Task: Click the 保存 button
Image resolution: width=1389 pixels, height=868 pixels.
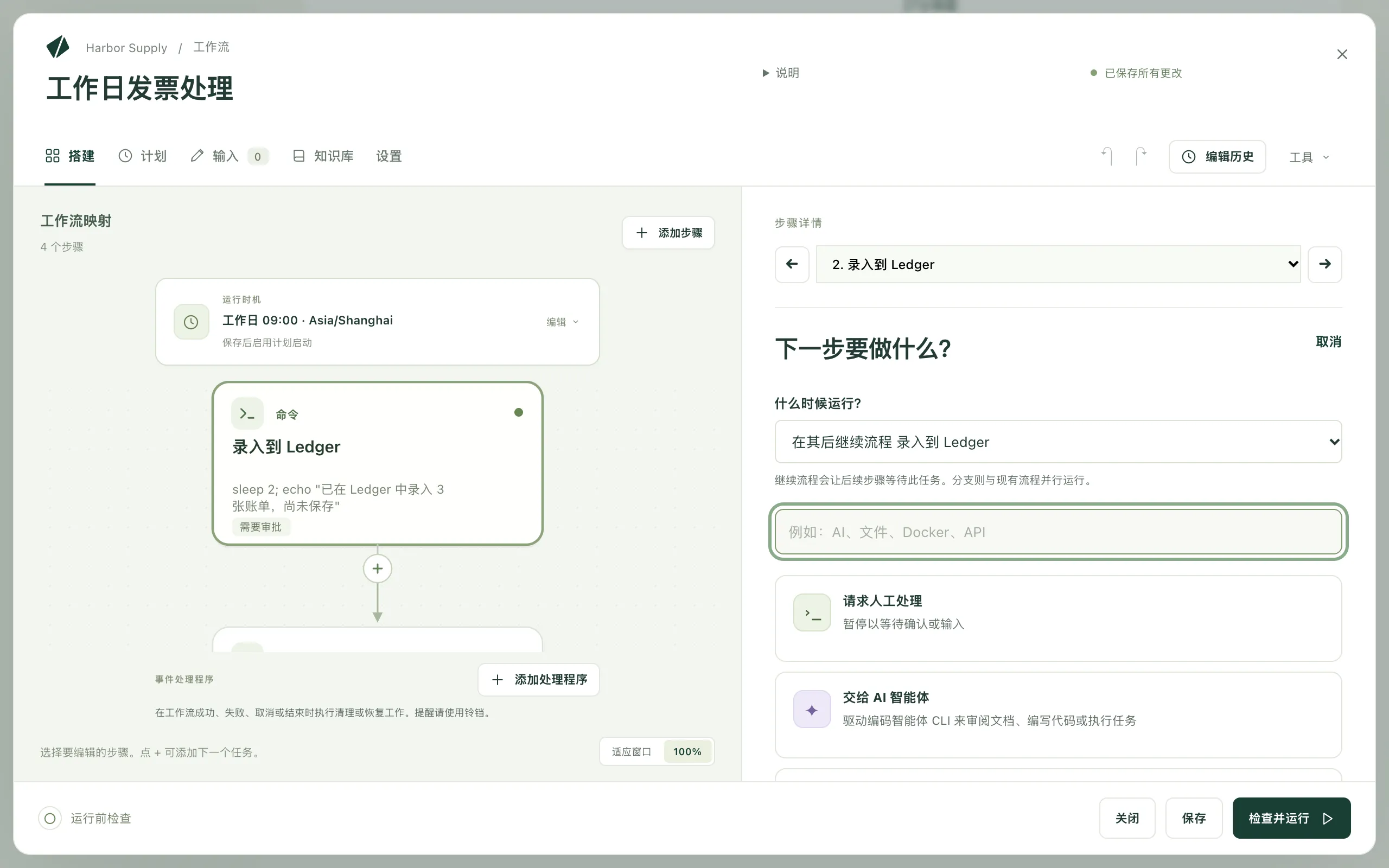Action: [1194, 818]
